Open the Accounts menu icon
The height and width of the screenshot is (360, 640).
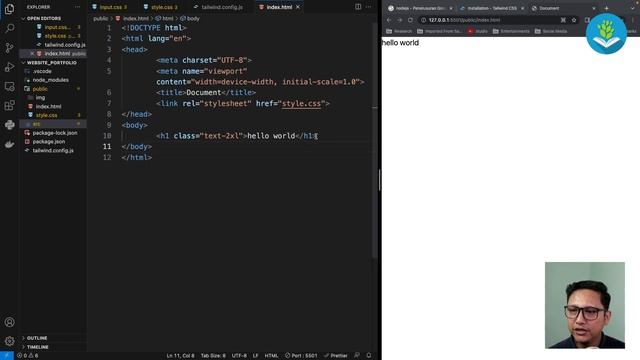pyautogui.click(x=9, y=322)
